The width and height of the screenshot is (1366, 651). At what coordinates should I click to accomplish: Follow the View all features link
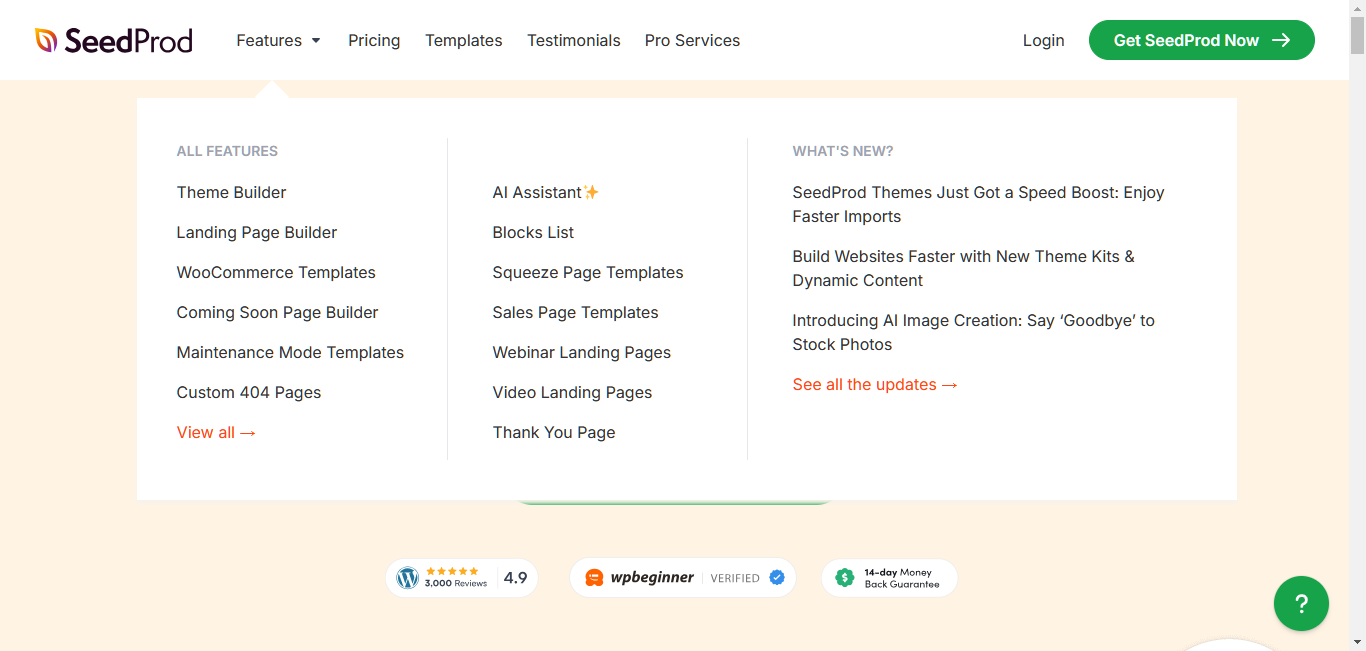[x=216, y=432]
